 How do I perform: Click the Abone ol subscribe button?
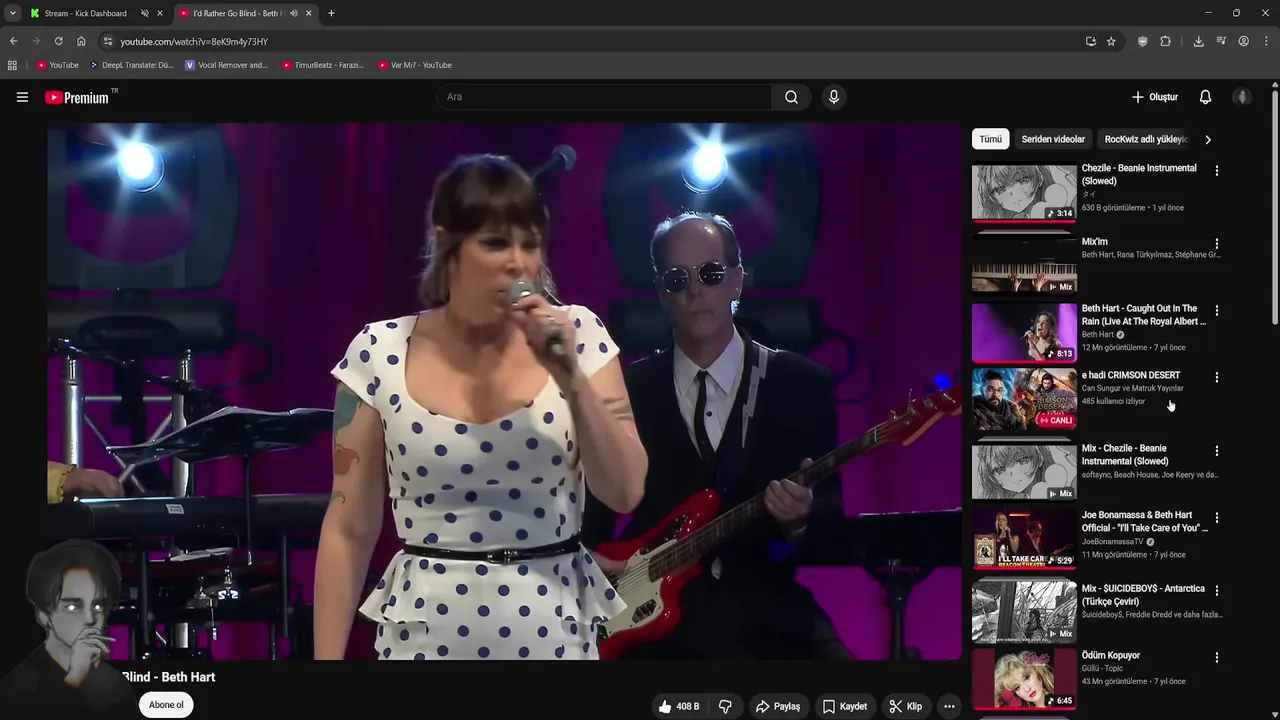pyautogui.click(x=166, y=705)
